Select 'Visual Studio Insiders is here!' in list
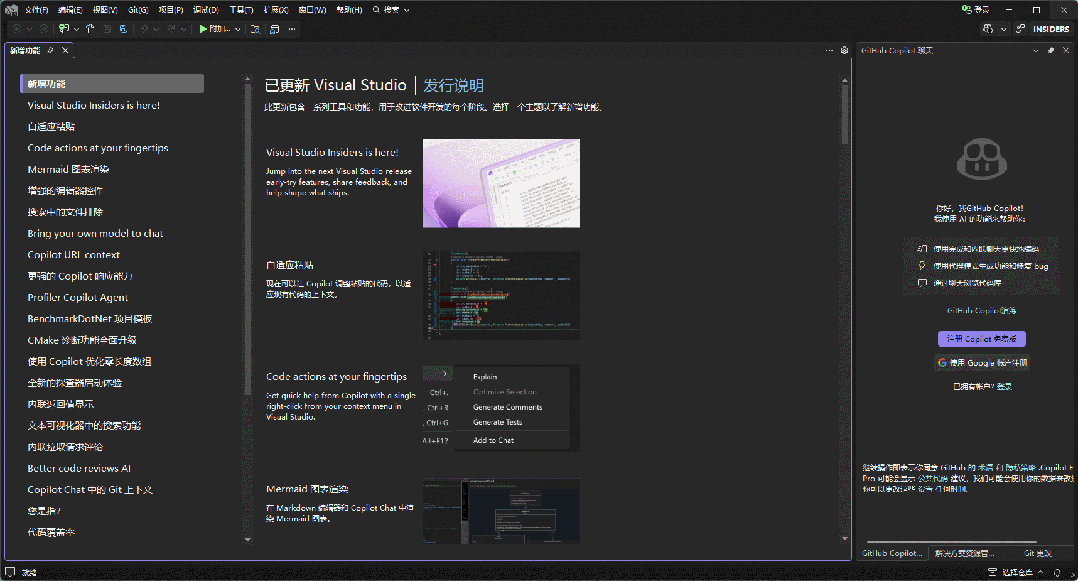 pos(94,105)
